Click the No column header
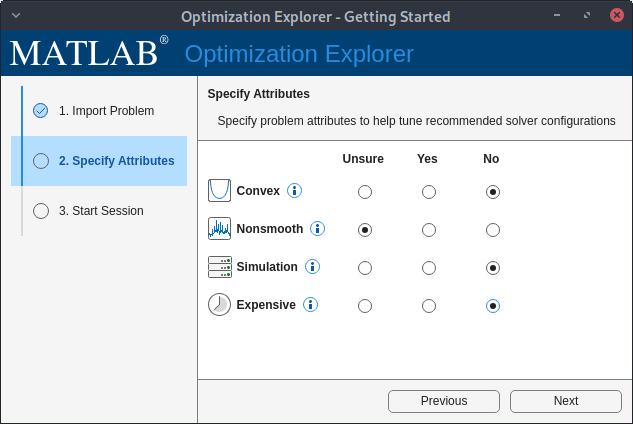This screenshot has width=633, height=424. point(491,159)
